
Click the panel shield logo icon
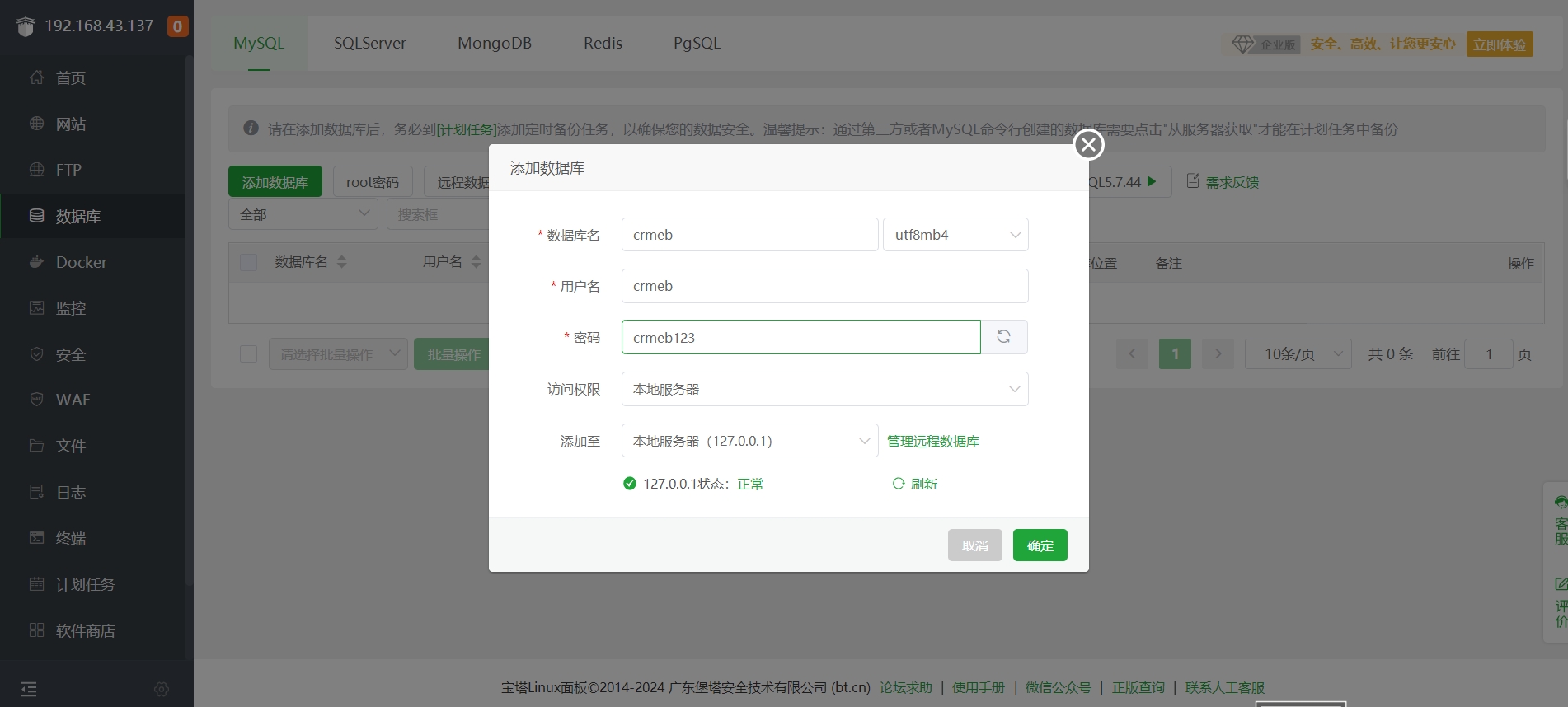pos(26,26)
